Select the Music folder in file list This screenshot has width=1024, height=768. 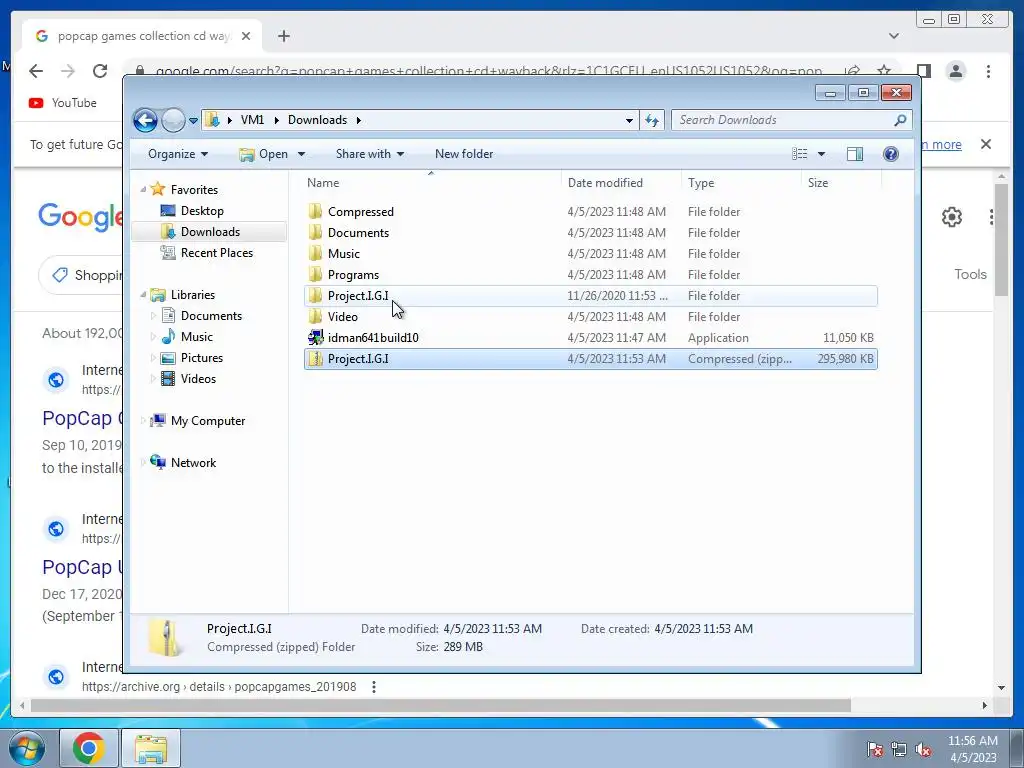click(x=590, y=253)
